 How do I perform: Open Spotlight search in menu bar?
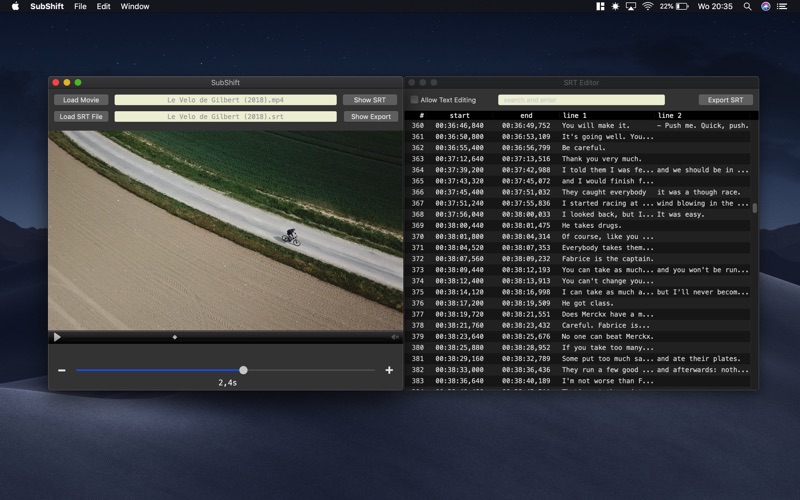(x=747, y=6)
